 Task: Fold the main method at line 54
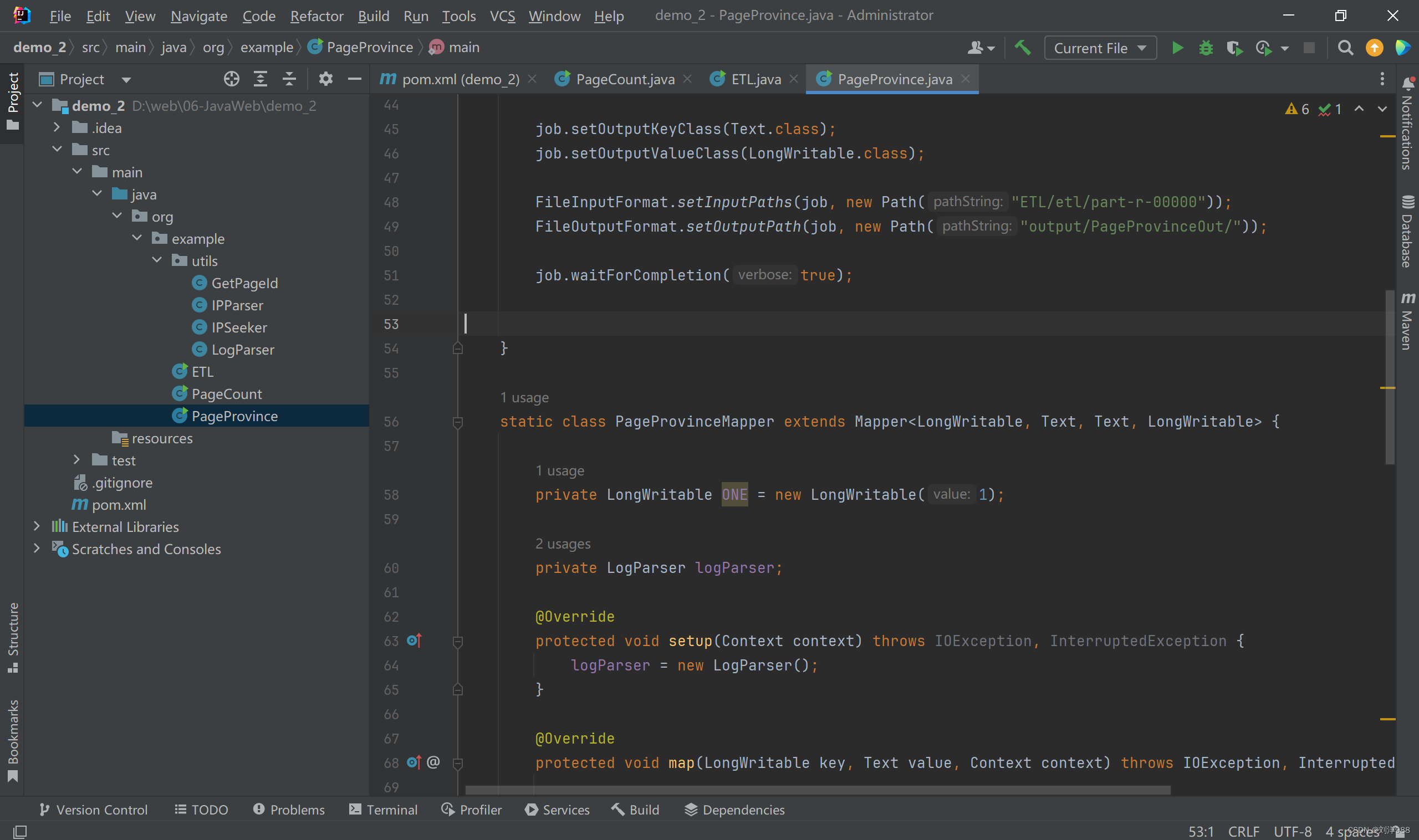(x=457, y=349)
